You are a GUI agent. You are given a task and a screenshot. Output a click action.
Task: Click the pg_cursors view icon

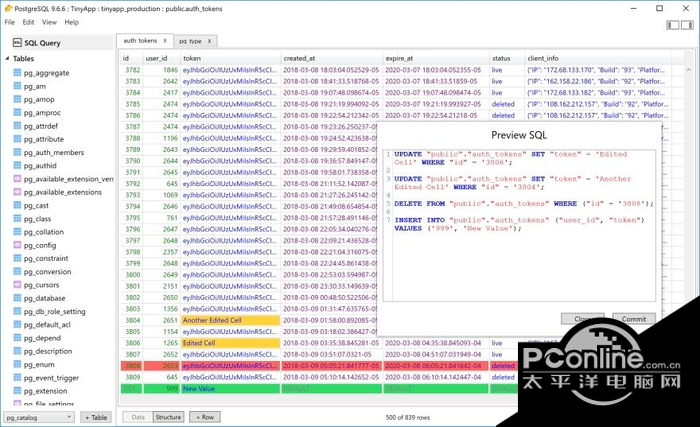tap(17, 285)
